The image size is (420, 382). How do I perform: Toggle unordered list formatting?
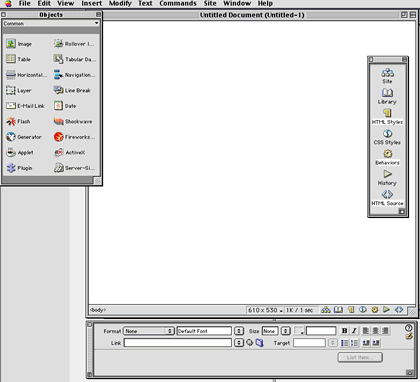[345, 343]
